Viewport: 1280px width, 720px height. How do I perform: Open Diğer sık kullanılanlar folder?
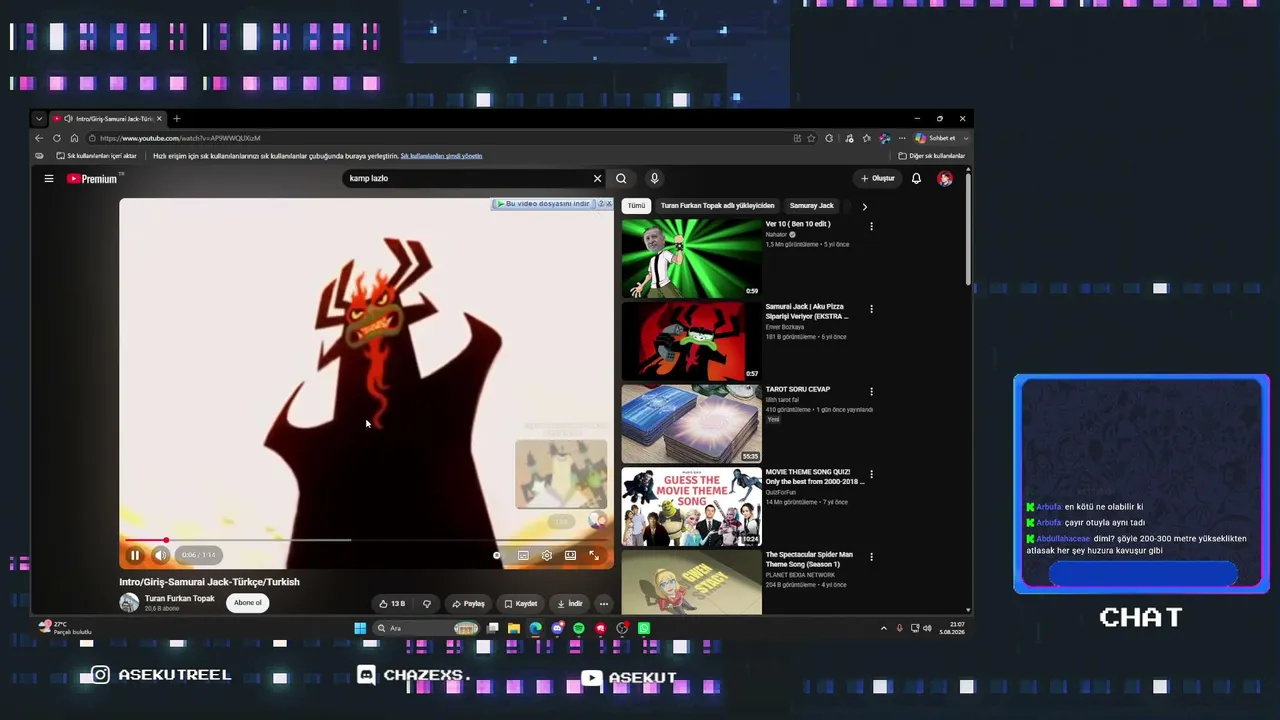pyautogui.click(x=932, y=156)
